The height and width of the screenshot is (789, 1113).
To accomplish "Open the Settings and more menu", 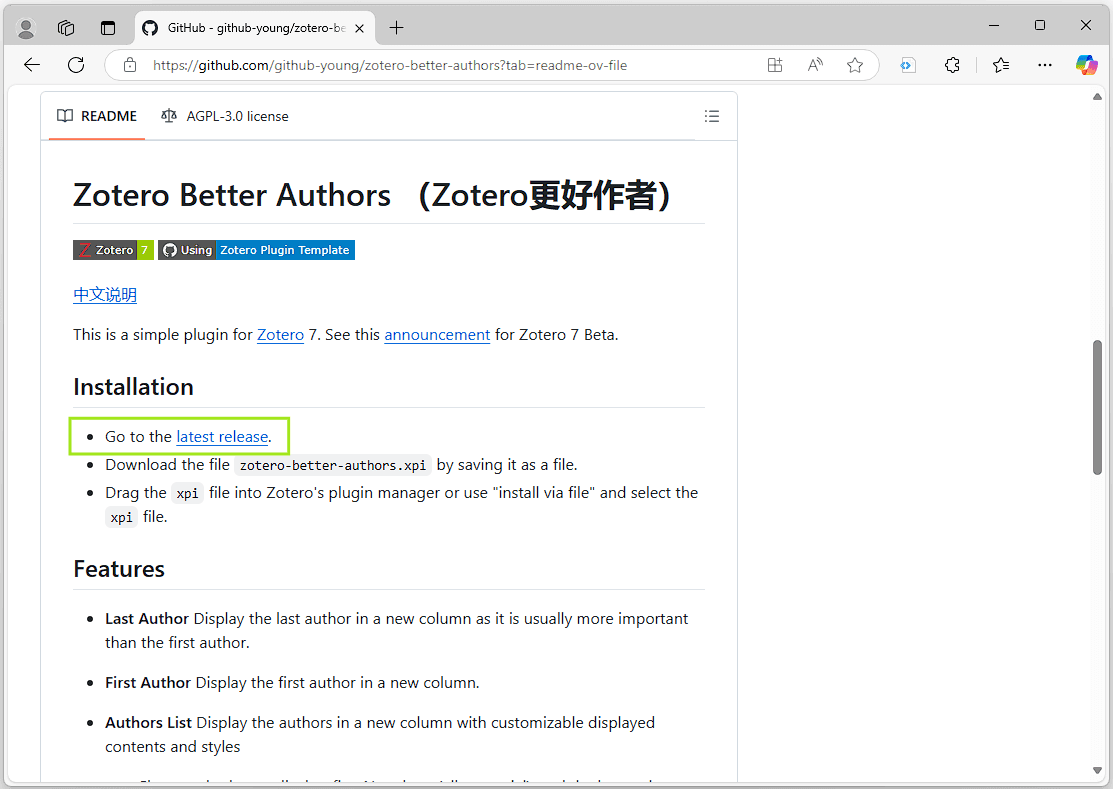I will pyautogui.click(x=1045, y=64).
